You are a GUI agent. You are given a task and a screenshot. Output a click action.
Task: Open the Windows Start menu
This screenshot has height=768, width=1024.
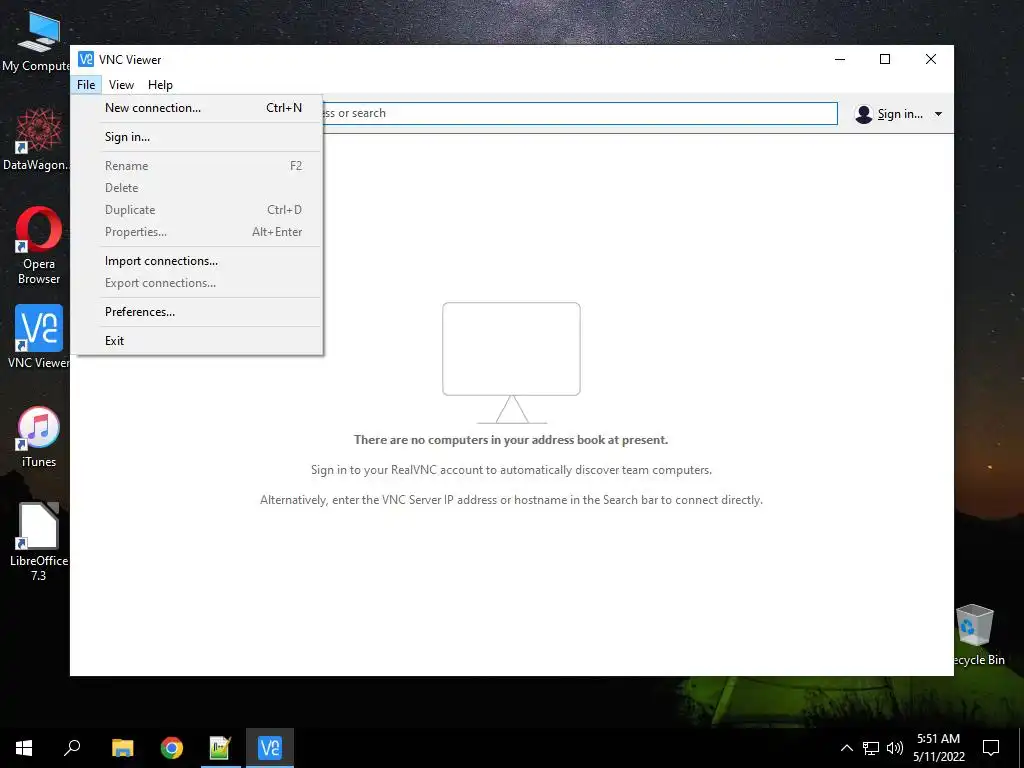(24, 748)
